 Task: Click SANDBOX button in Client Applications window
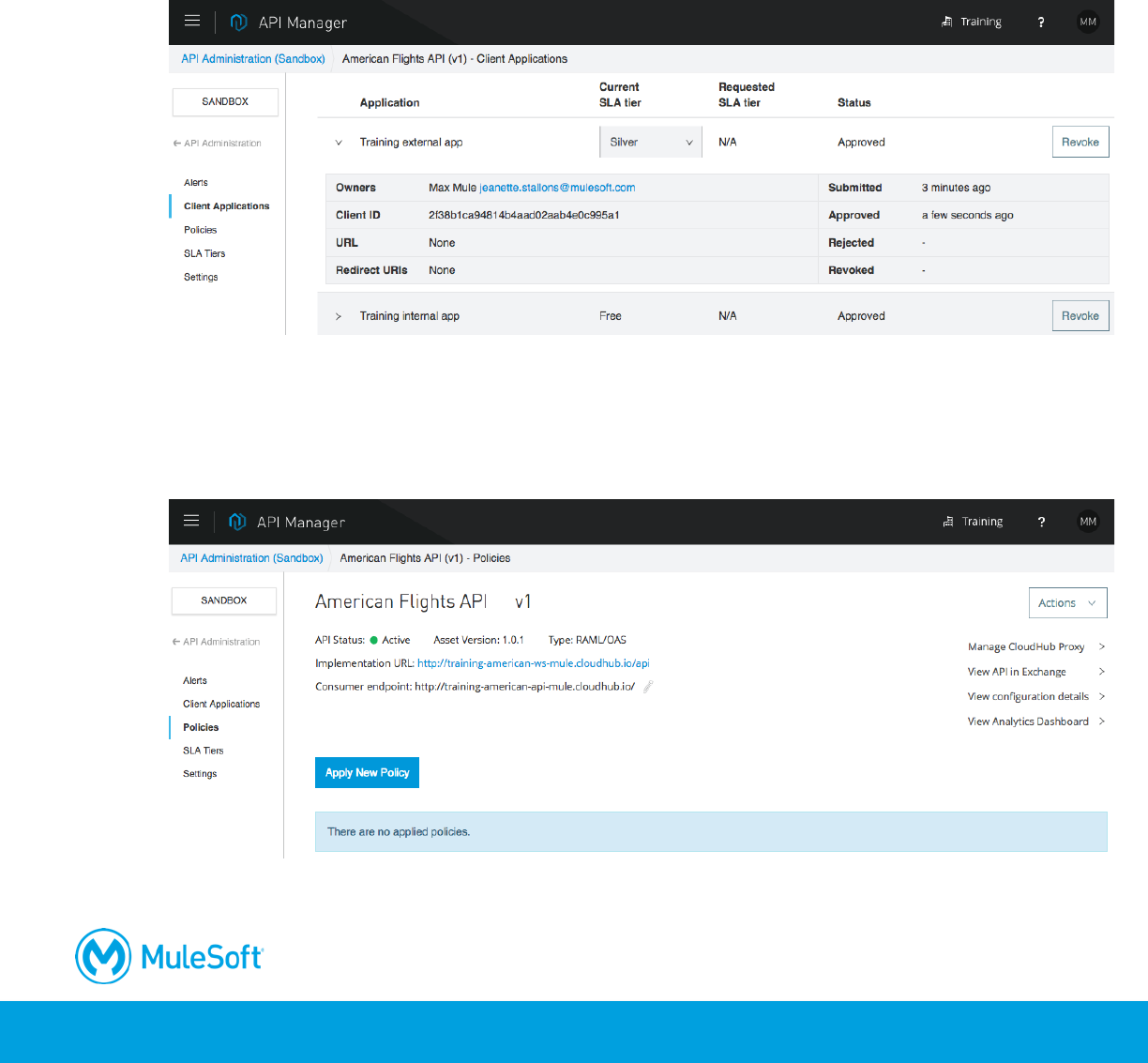click(x=225, y=101)
